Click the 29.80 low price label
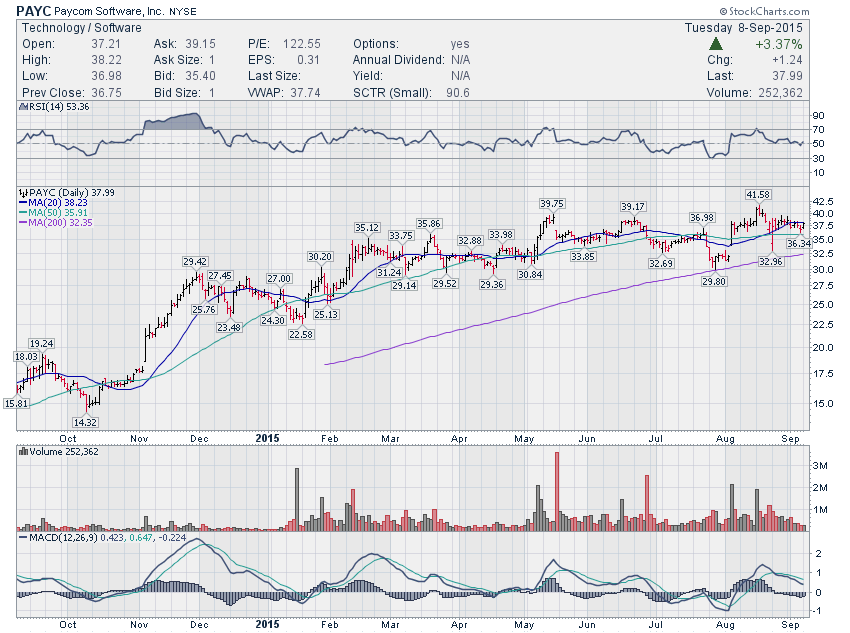This screenshot has width=850, height=633. (714, 281)
